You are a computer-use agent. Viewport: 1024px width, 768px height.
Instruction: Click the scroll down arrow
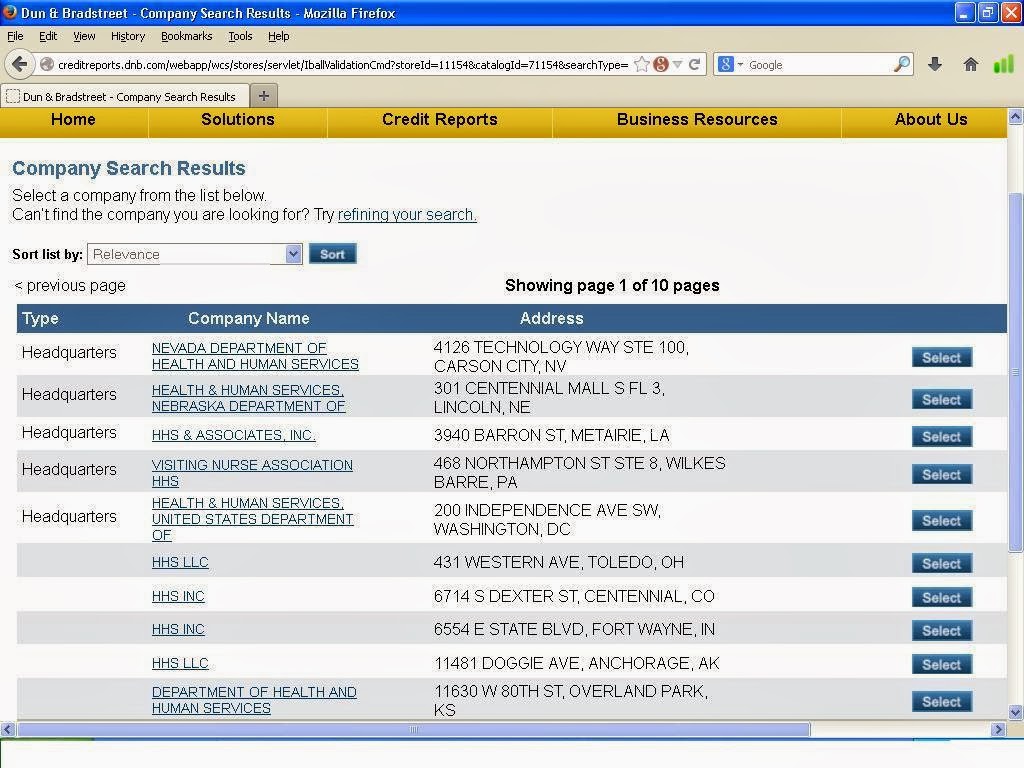coord(1016,712)
